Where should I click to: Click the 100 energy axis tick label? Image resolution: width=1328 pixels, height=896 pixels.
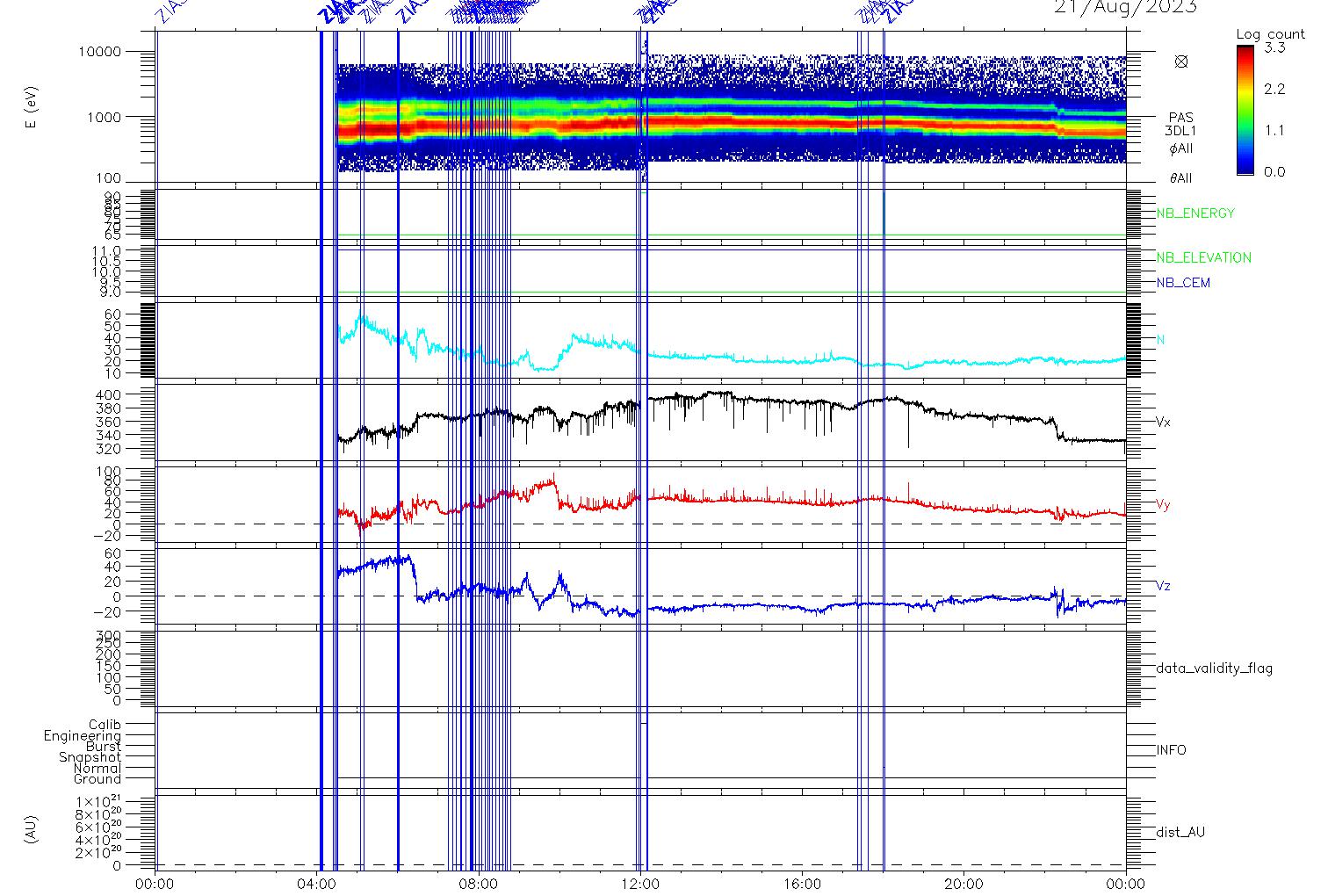pos(108,180)
